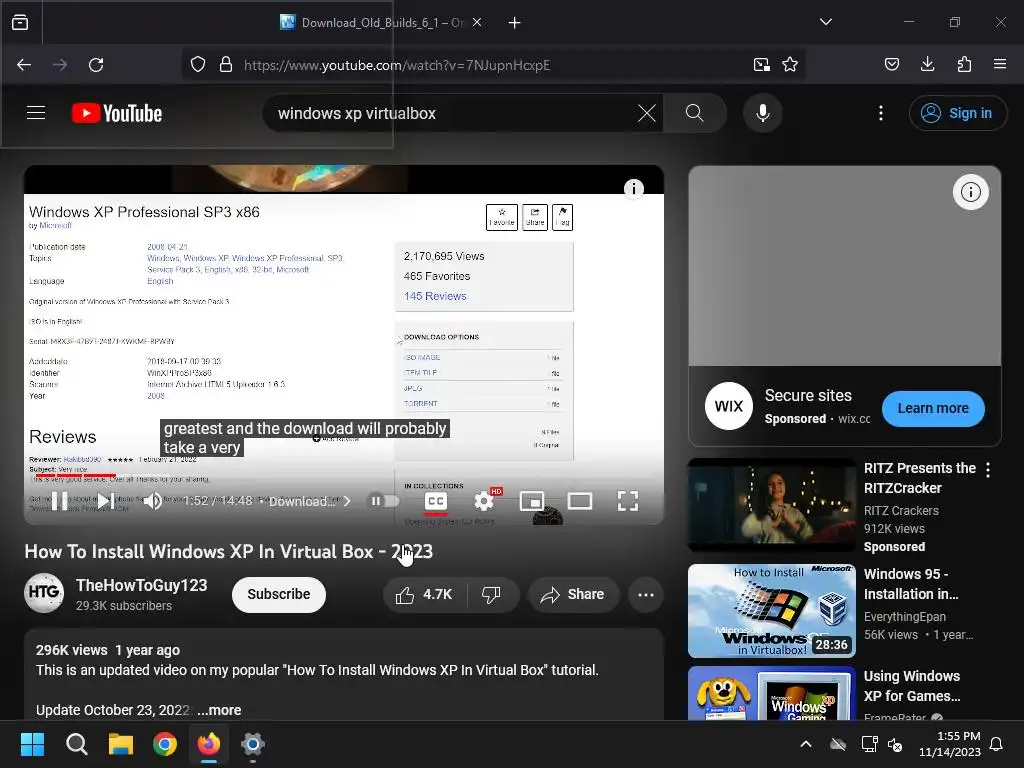Image resolution: width=1024 pixels, height=768 pixels.
Task: Open TheHowToGuy123 channel avatar
Action: (x=44, y=593)
